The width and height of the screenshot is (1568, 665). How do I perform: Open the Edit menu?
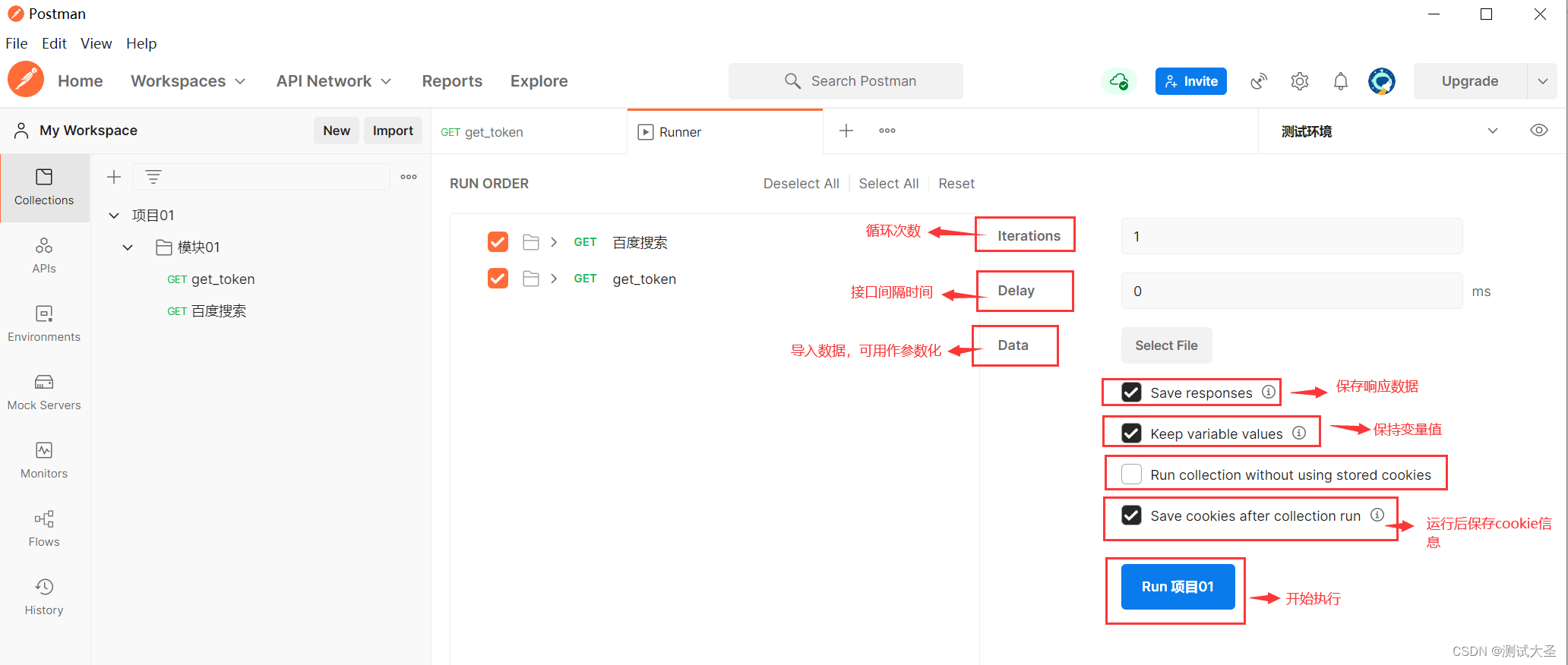coord(54,43)
